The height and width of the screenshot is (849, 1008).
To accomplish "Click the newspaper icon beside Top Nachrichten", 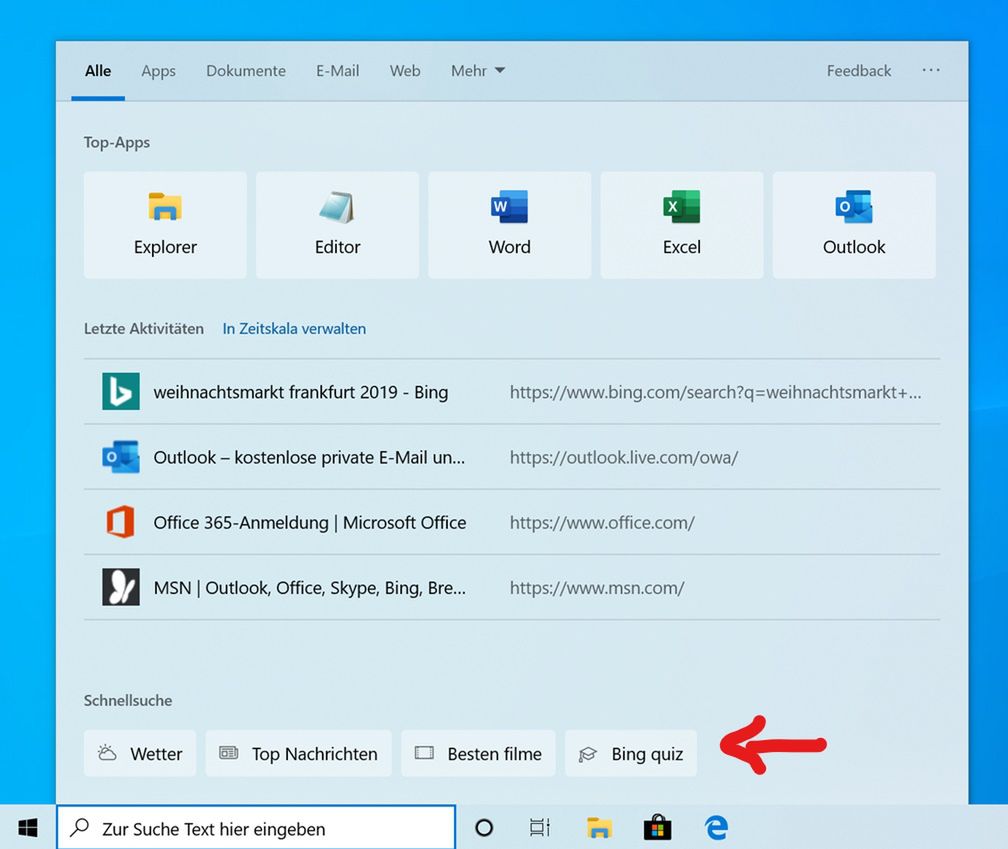I will coord(229,753).
